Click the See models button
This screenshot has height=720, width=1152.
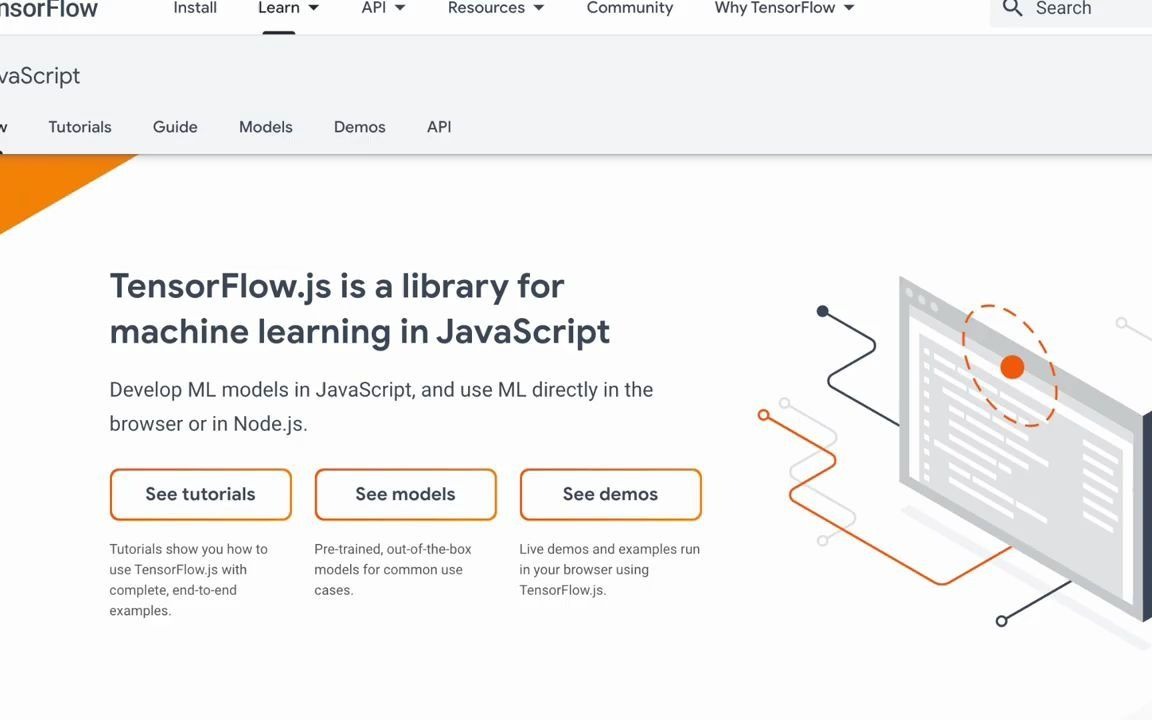pyautogui.click(x=405, y=494)
